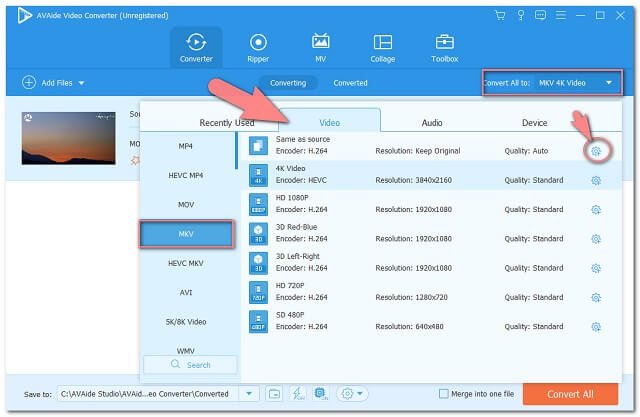Click the Same as source preset icon
The height and width of the screenshot is (417, 640).
[258, 145]
